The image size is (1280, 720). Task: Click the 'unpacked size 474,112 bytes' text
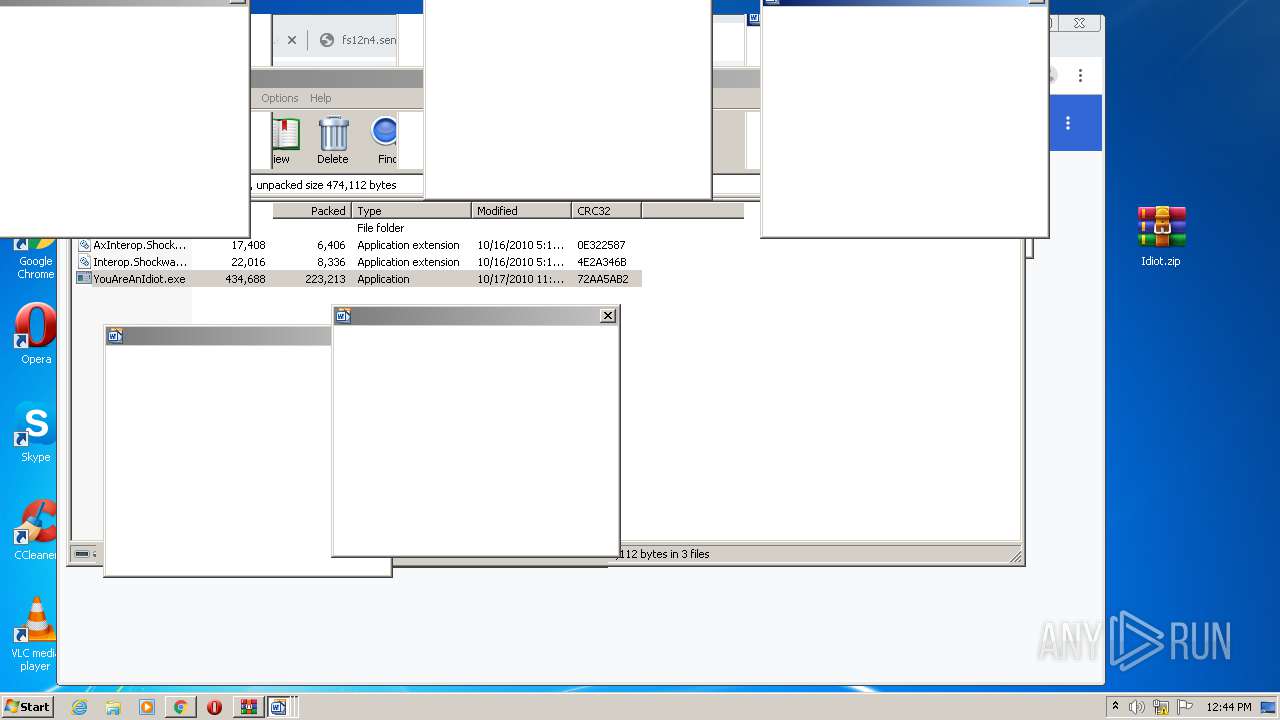(x=326, y=185)
